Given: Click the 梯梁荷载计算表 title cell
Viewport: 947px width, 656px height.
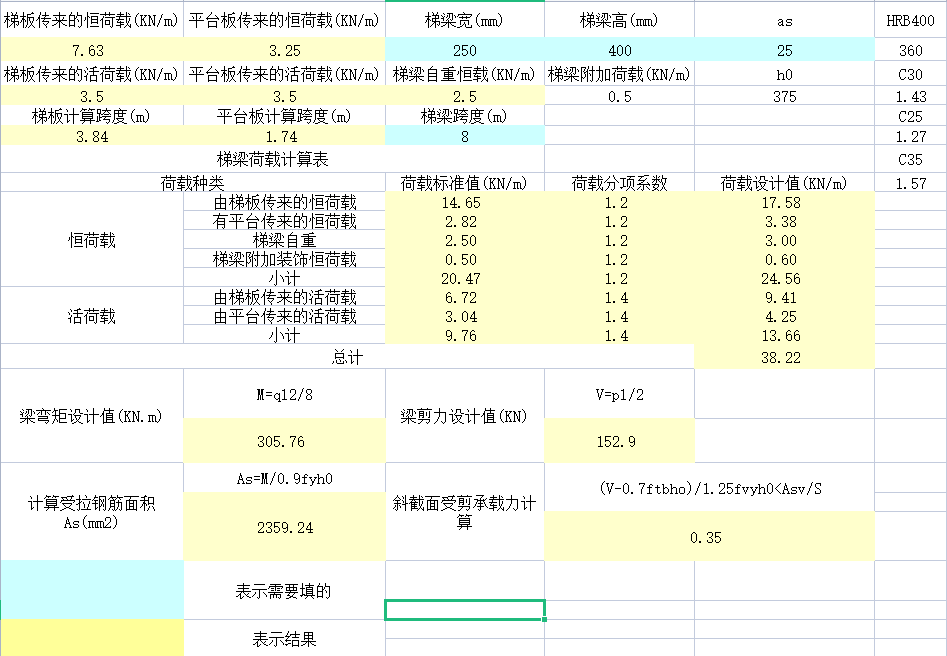Looking at the screenshot, I should pos(272,159).
